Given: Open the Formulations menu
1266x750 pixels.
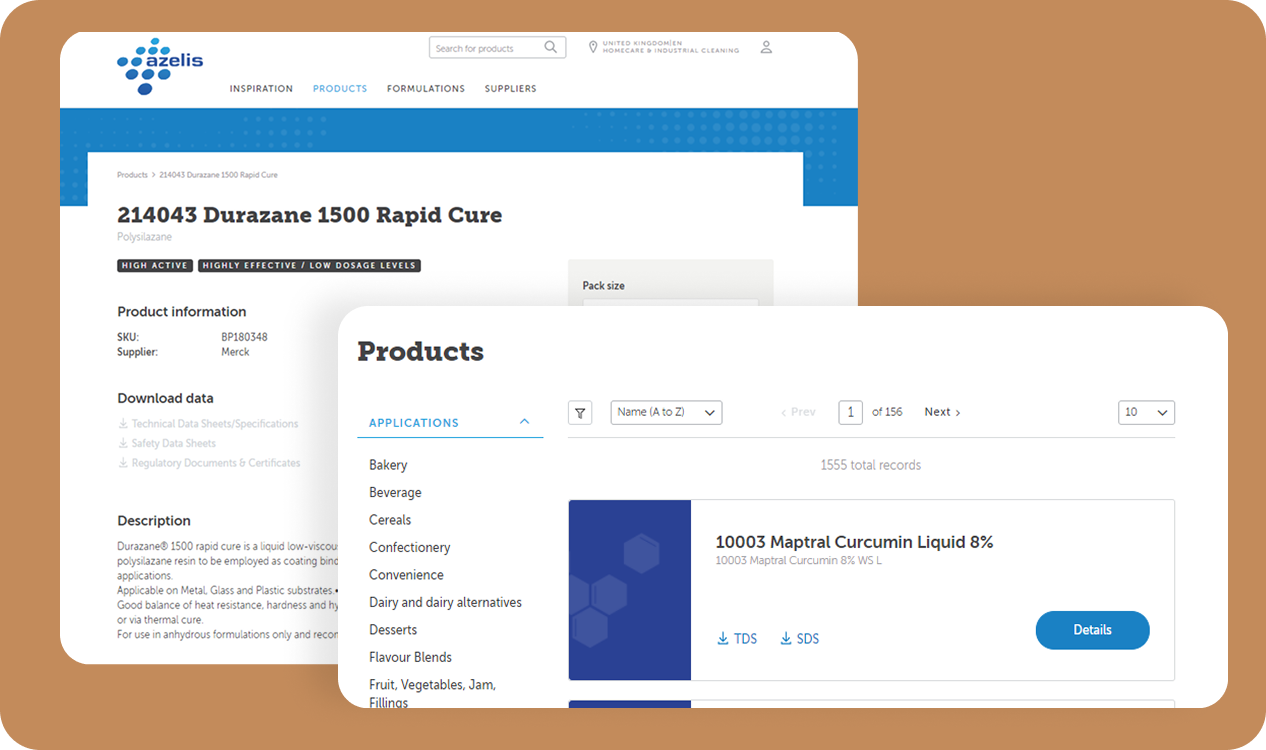Looking at the screenshot, I should (426, 89).
